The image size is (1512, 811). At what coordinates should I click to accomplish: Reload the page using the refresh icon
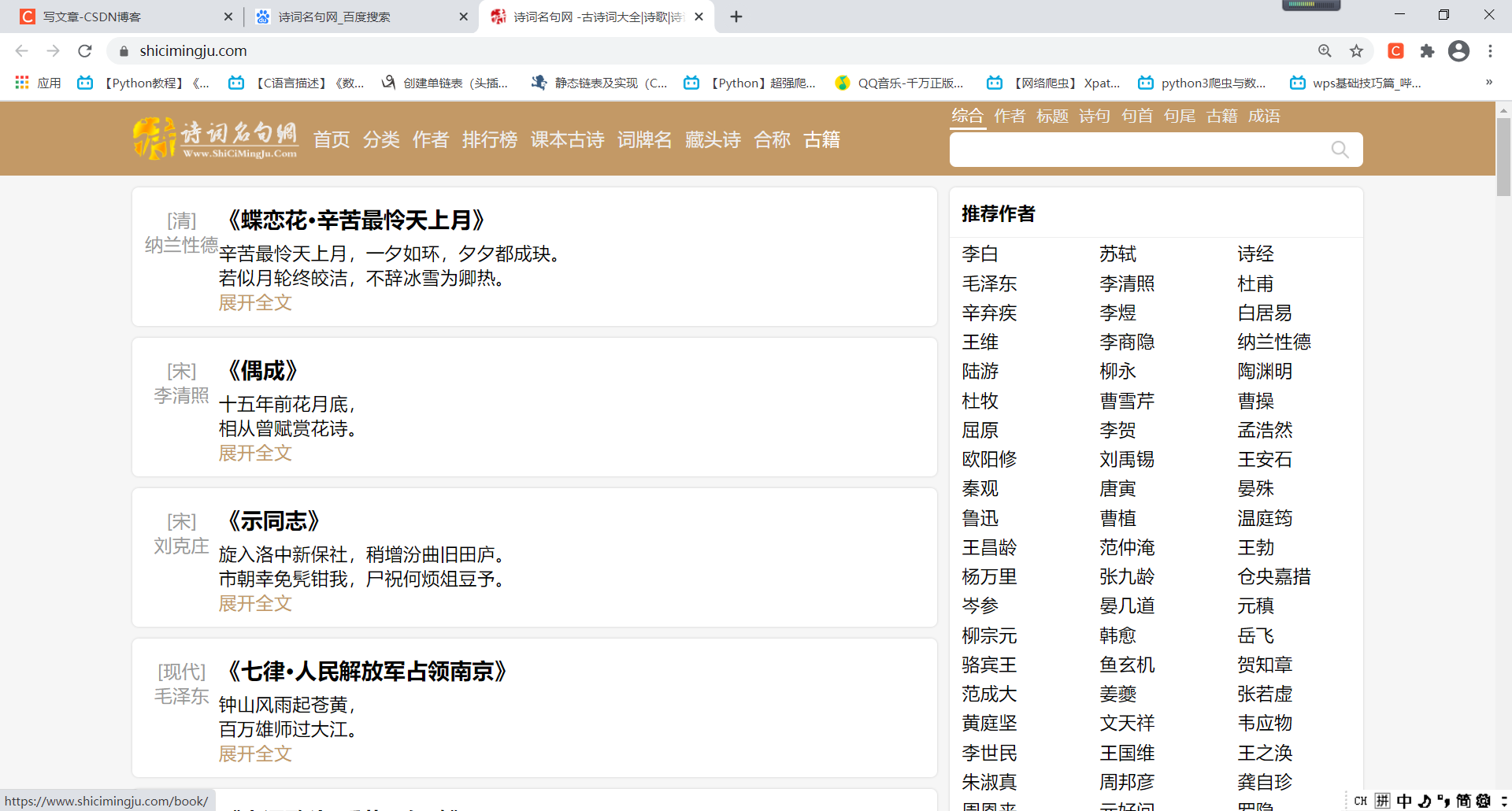tap(85, 50)
